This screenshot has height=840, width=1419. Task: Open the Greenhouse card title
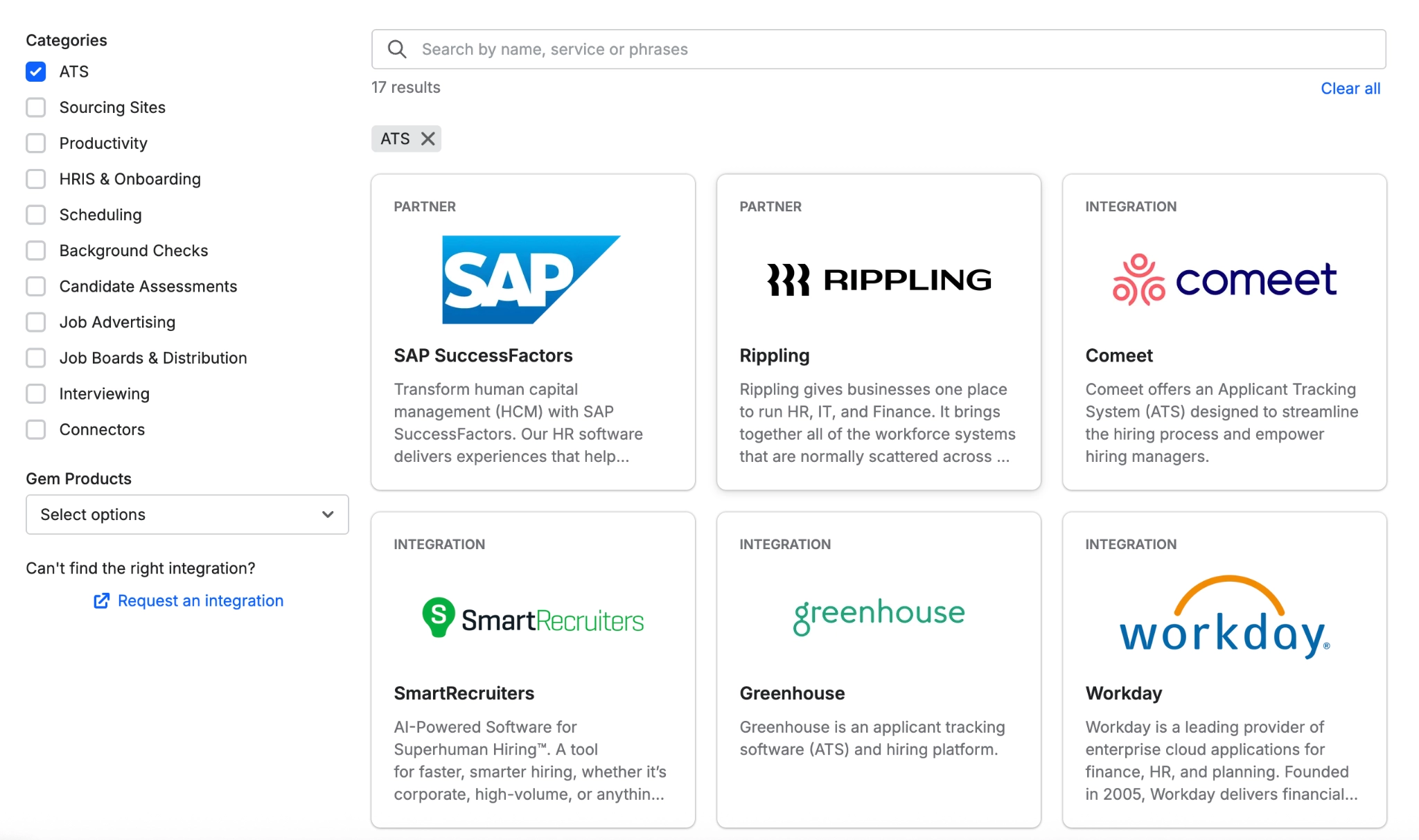coord(792,693)
